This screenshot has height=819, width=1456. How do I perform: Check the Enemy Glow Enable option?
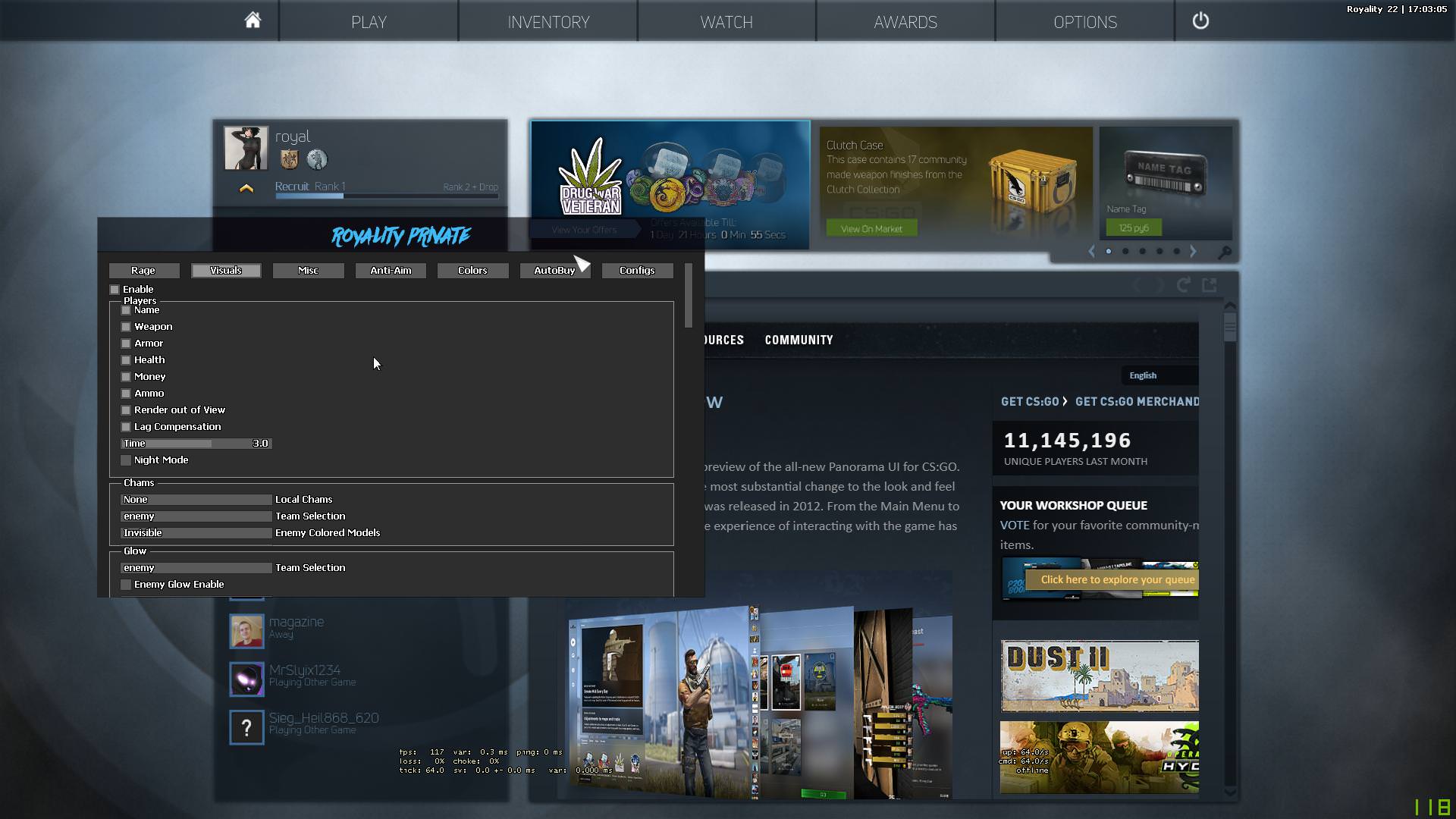click(x=126, y=585)
